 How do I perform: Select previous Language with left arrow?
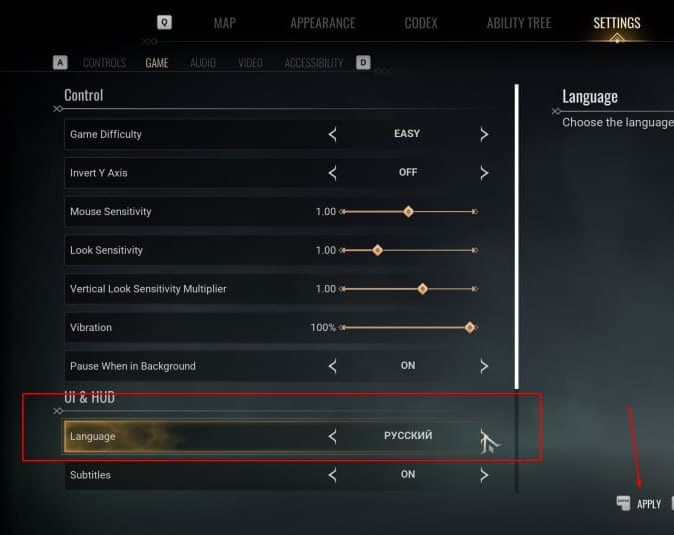pos(332,437)
